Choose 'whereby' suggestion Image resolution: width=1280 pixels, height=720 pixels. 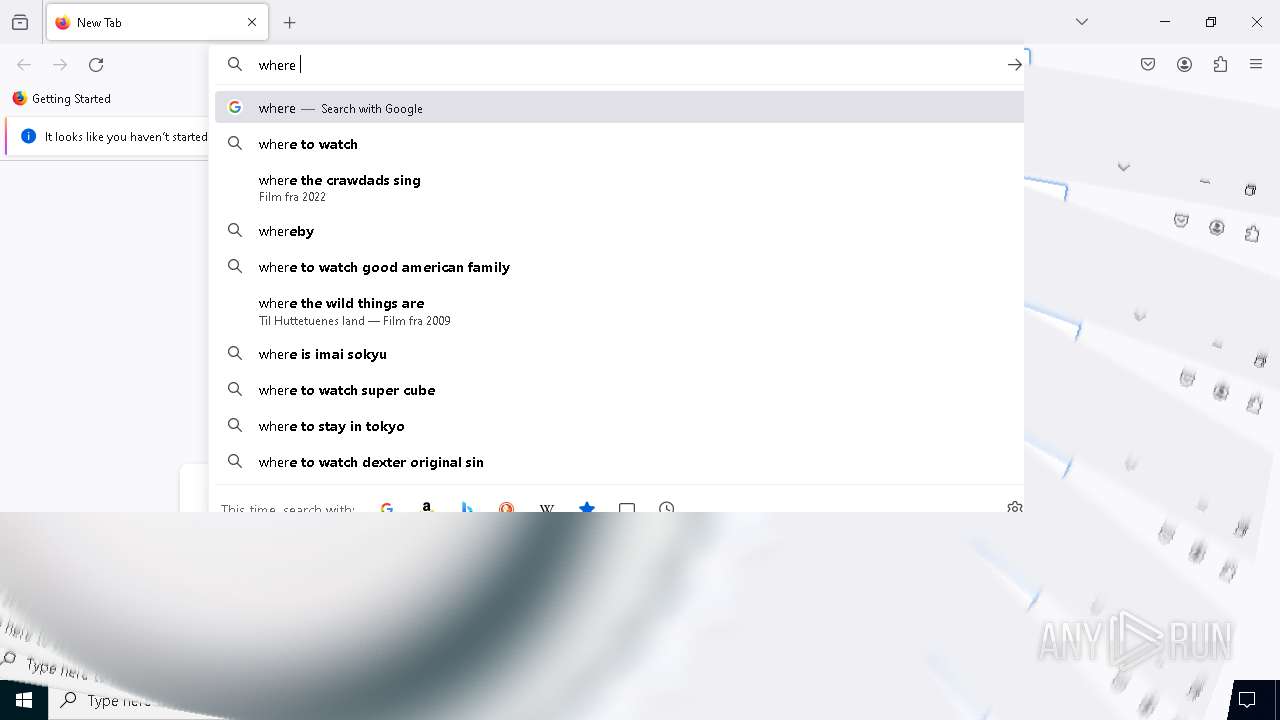619,231
